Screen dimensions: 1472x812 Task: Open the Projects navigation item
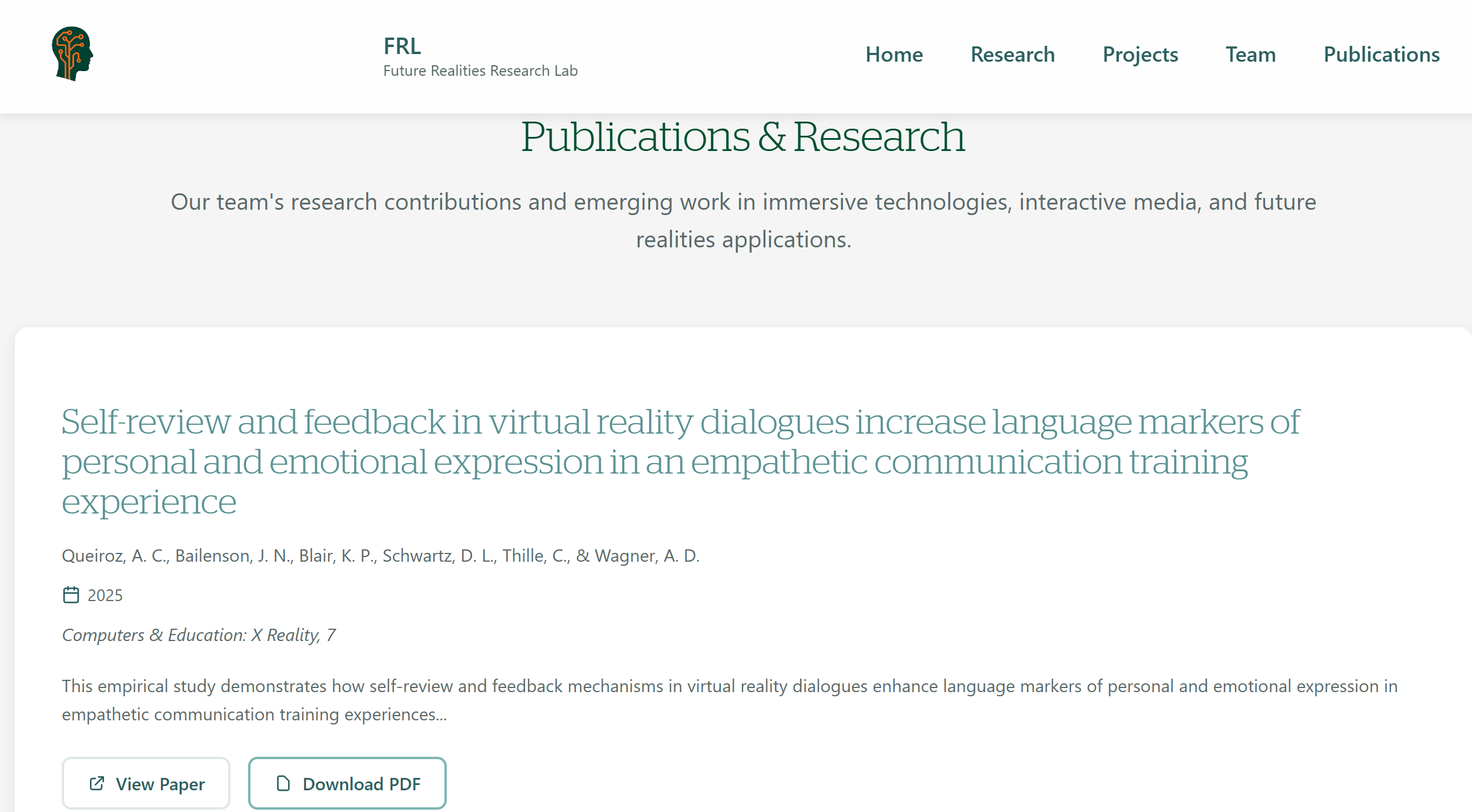[x=1140, y=55]
